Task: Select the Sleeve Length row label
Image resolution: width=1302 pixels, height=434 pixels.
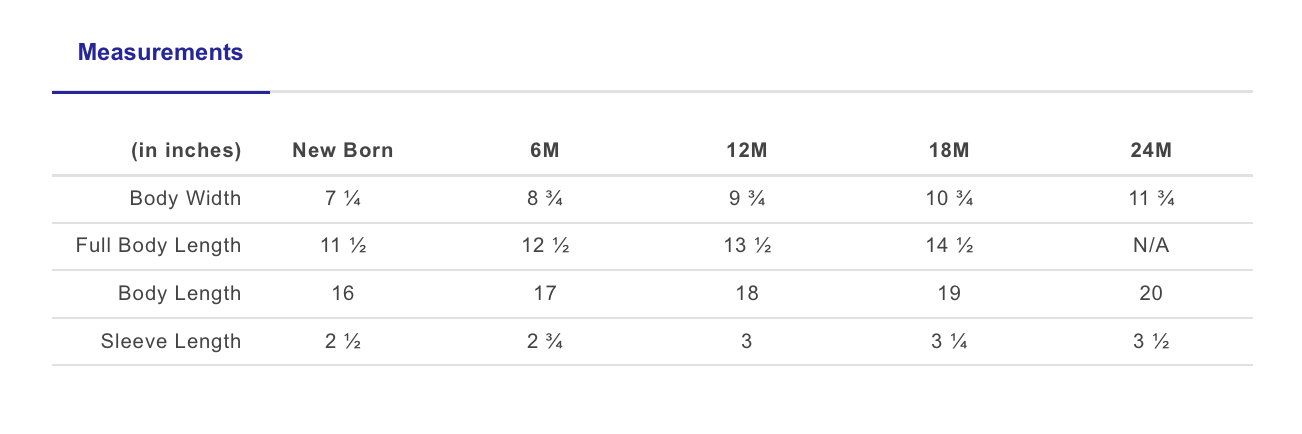Action: coord(171,341)
